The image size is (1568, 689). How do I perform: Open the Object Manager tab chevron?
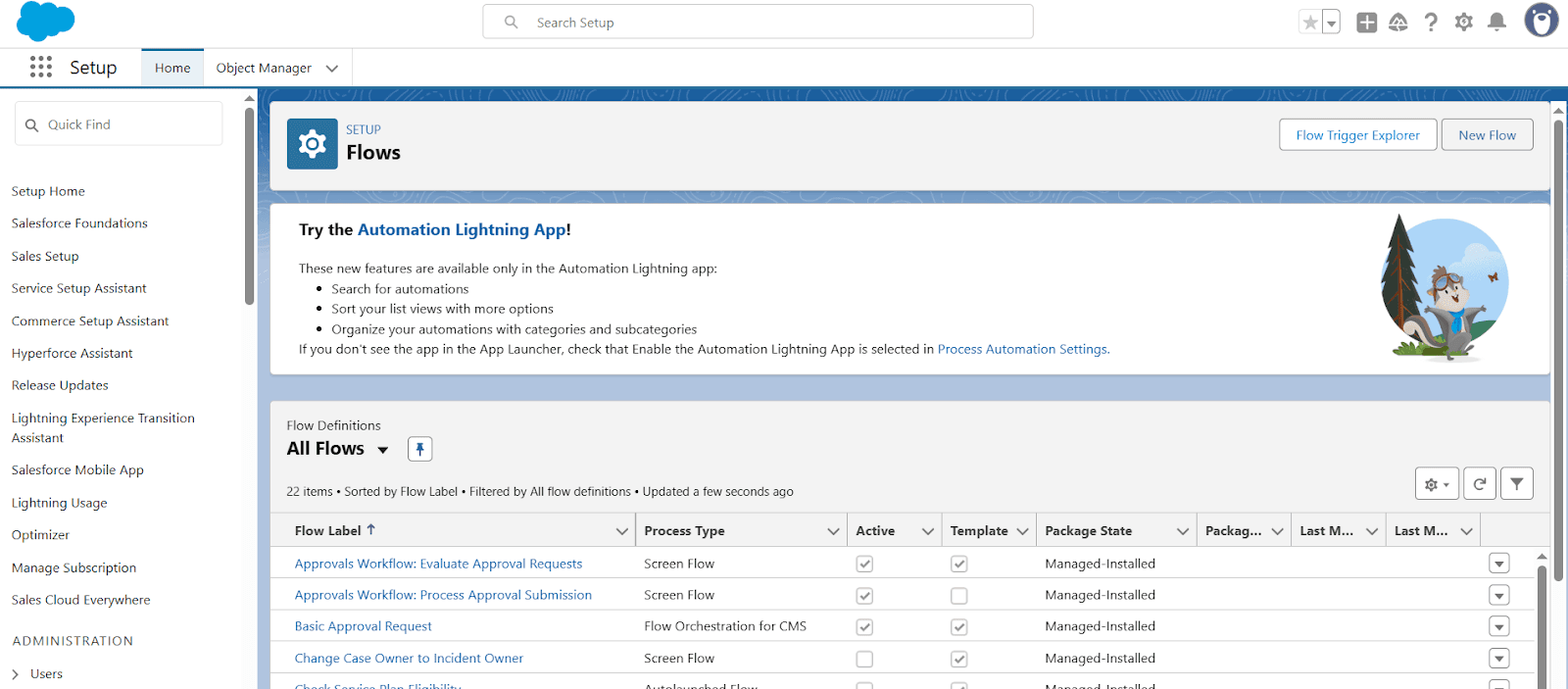pyautogui.click(x=332, y=69)
